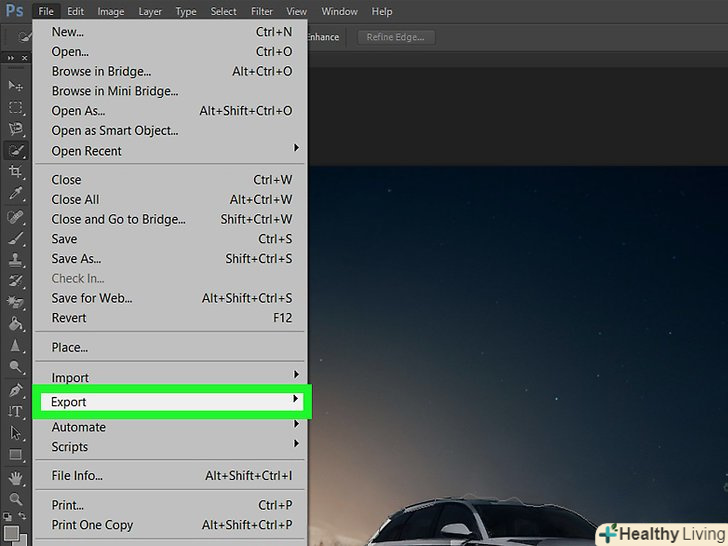Expand the Import submenu

[170, 377]
